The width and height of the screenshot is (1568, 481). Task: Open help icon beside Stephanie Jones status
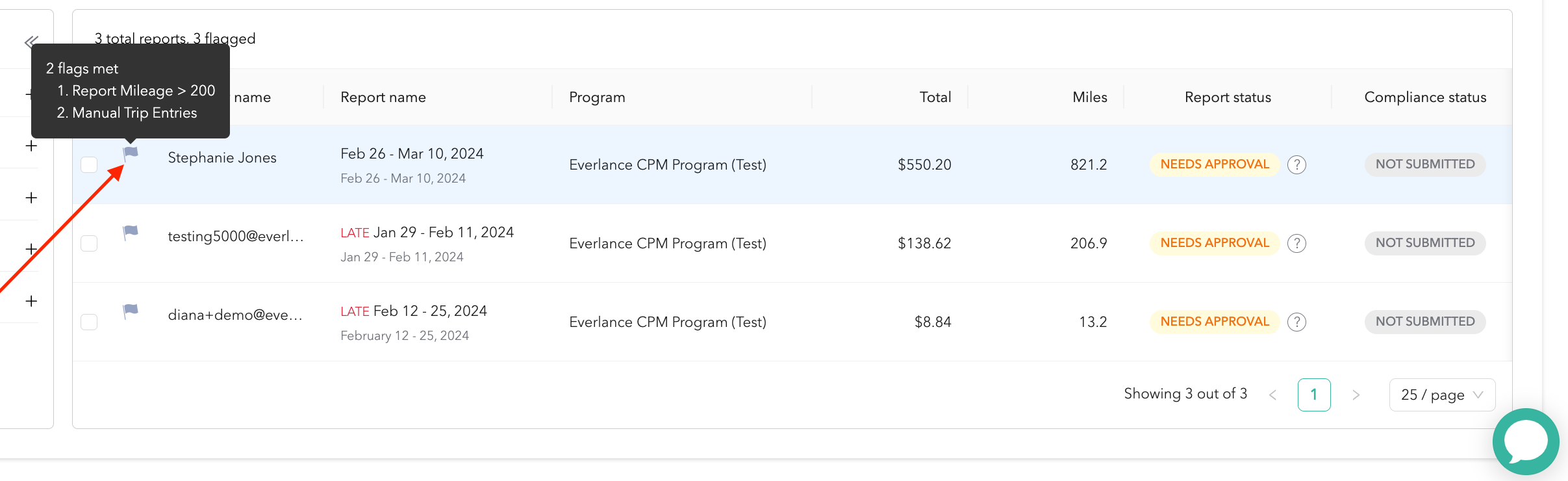click(1296, 164)
